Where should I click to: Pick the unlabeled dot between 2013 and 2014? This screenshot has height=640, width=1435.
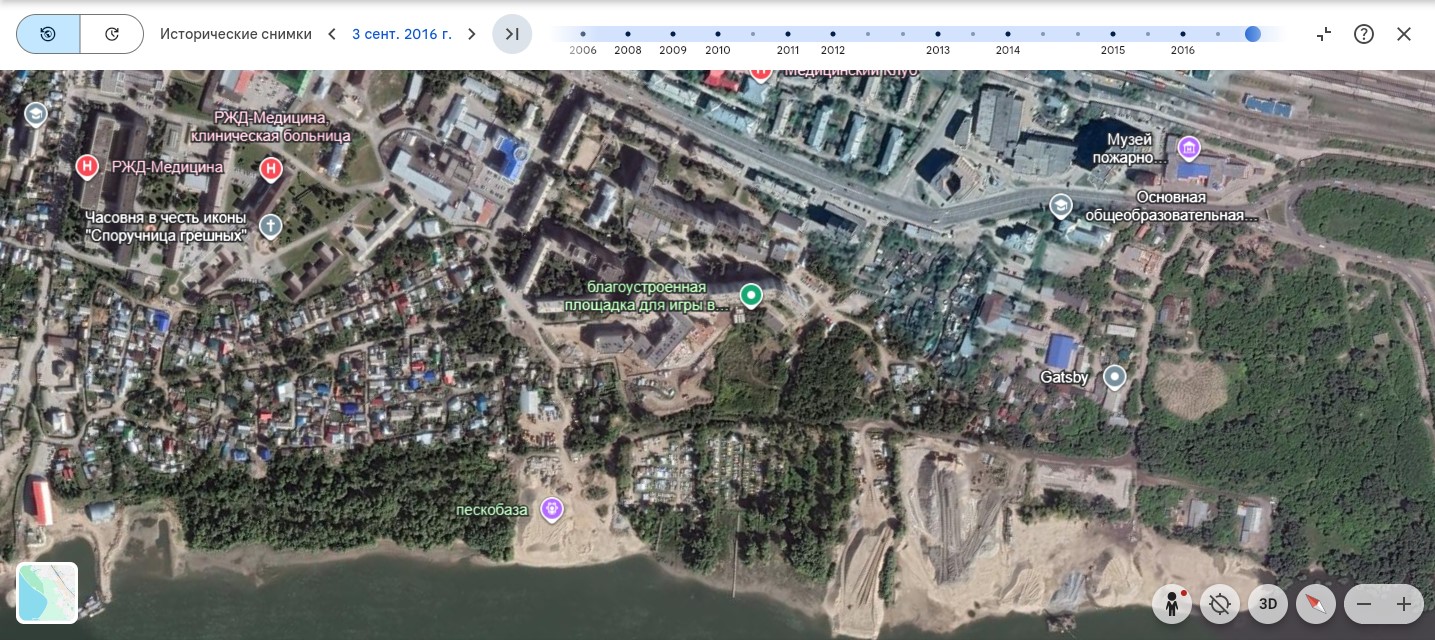[x=973, y=34]
